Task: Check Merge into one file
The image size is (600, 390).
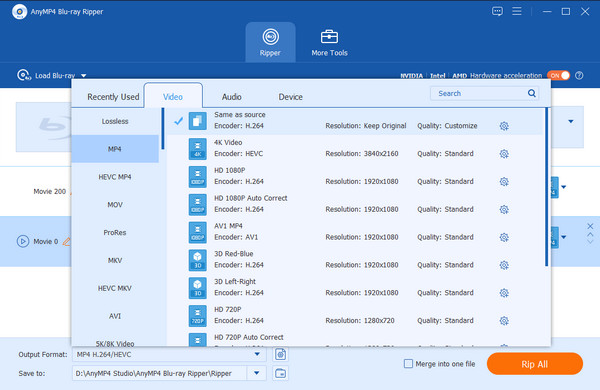Action: [x=408, y=364]
